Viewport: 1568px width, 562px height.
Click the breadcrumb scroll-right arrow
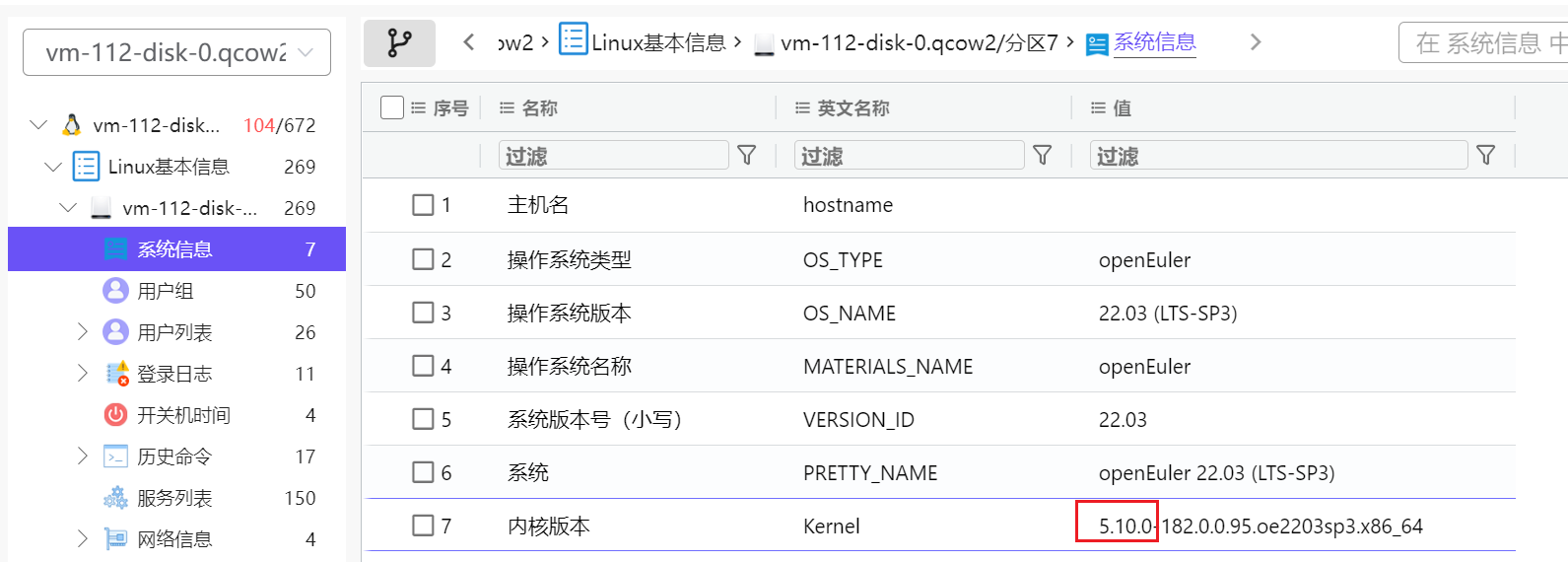coord(1256,42)
